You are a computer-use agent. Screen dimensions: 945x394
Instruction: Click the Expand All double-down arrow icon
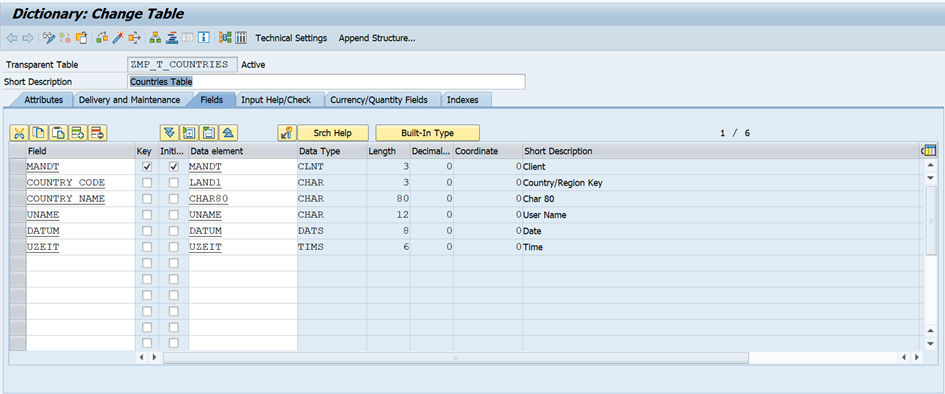coord(169,133)
